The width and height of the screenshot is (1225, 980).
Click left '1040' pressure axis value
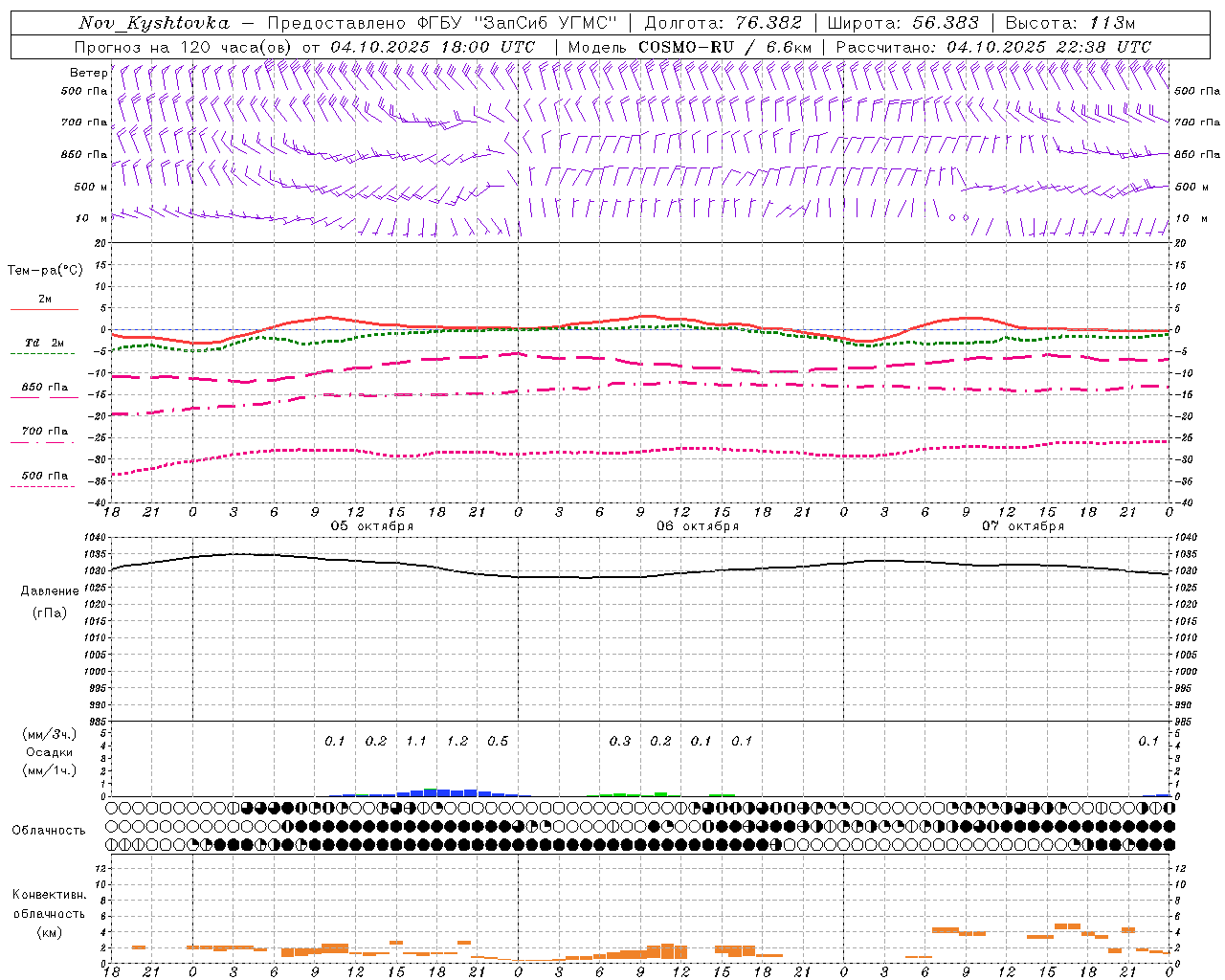(x=94, y=537)
